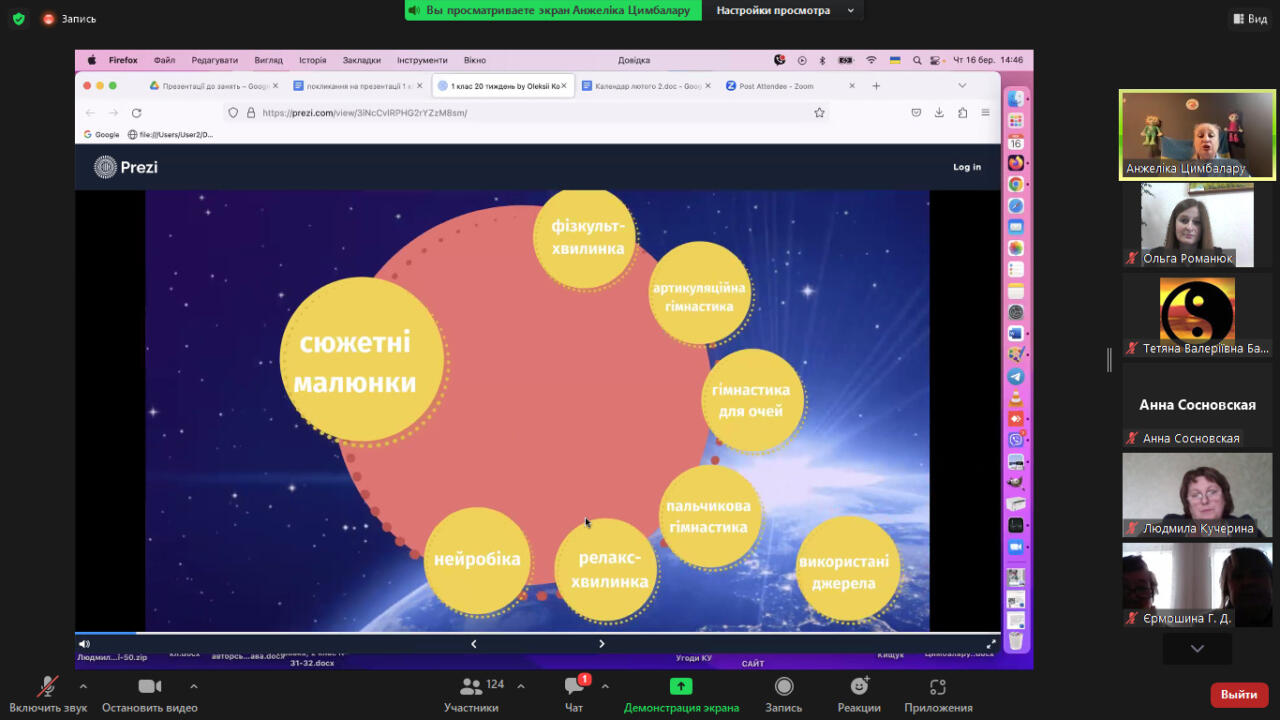
Task: Expand video options chevron beside Остановить видео
Action: (194, 686)
